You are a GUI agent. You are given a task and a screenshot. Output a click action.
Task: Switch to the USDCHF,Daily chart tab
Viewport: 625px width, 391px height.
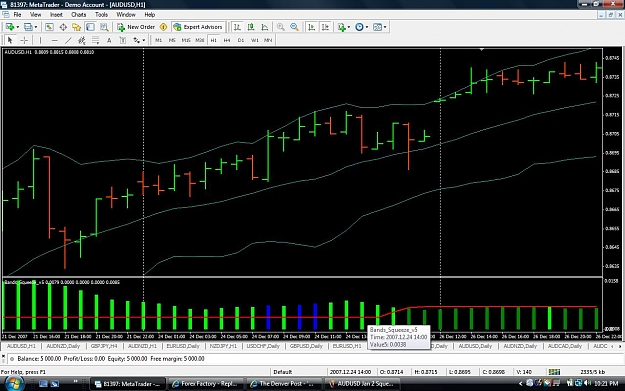263,346
